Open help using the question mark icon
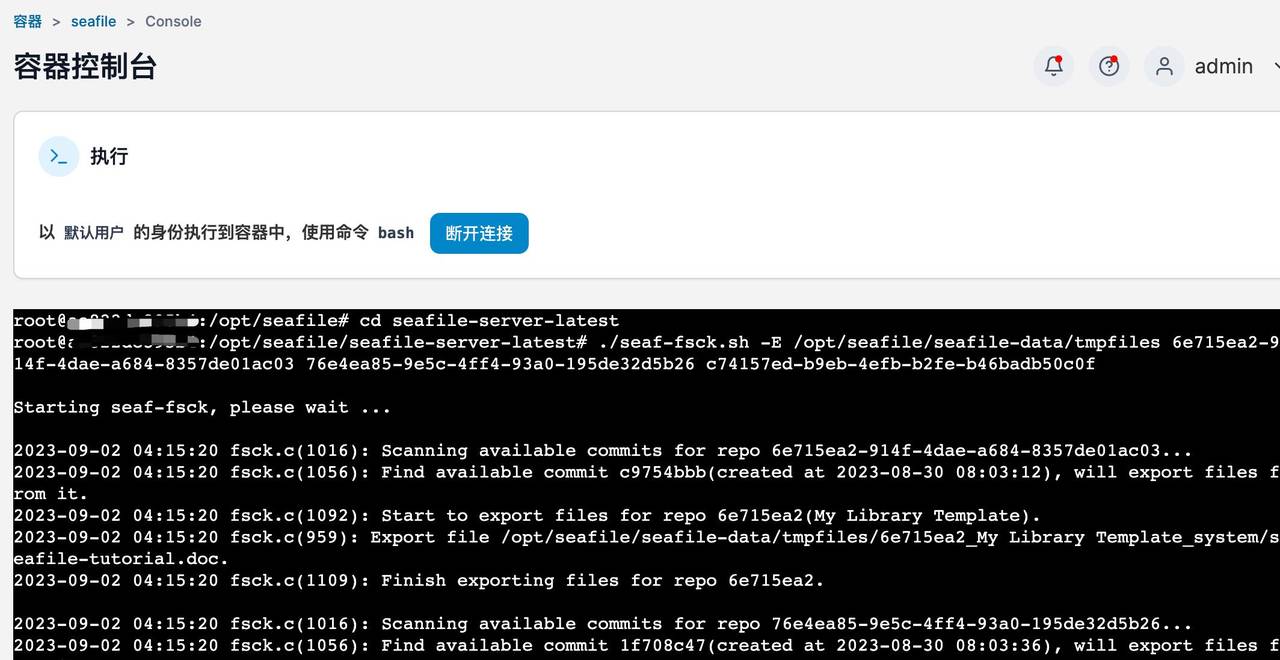The image size is (1280, 660). [x=1109, y=64]
